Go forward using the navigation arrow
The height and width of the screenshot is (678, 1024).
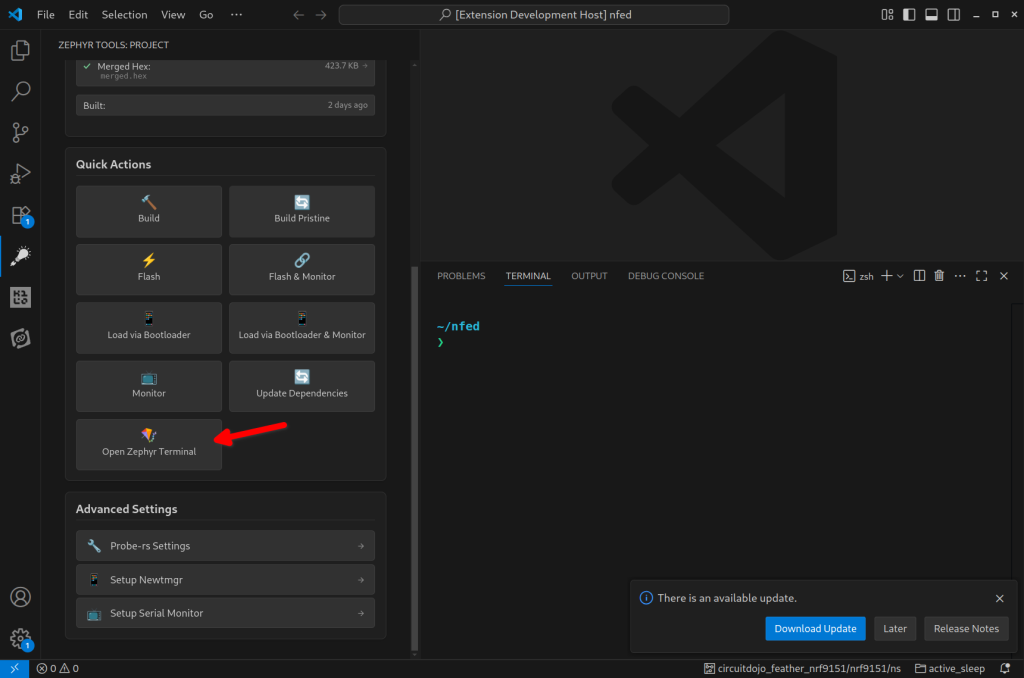321,14
